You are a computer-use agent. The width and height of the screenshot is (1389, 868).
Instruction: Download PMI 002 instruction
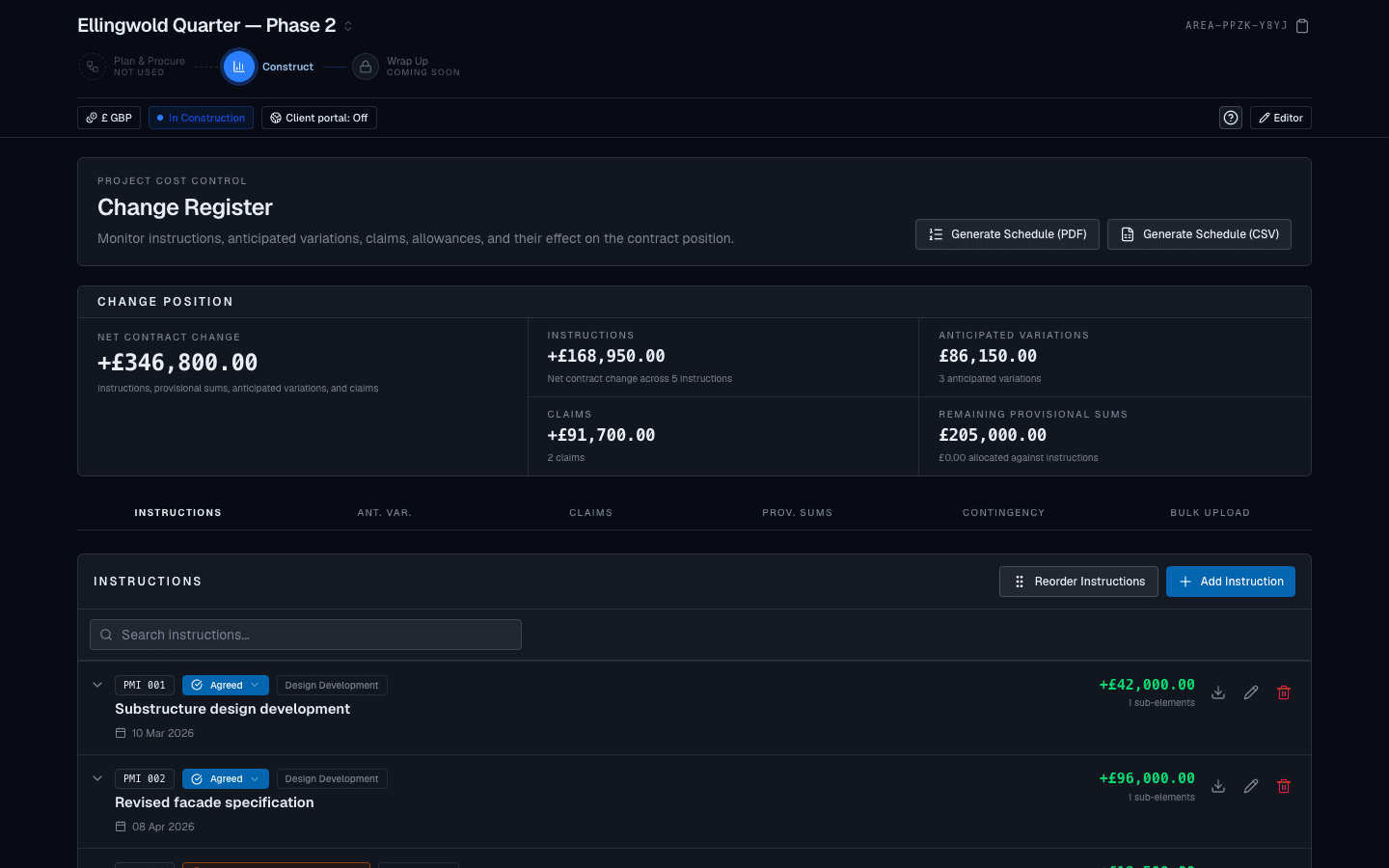1218,786
